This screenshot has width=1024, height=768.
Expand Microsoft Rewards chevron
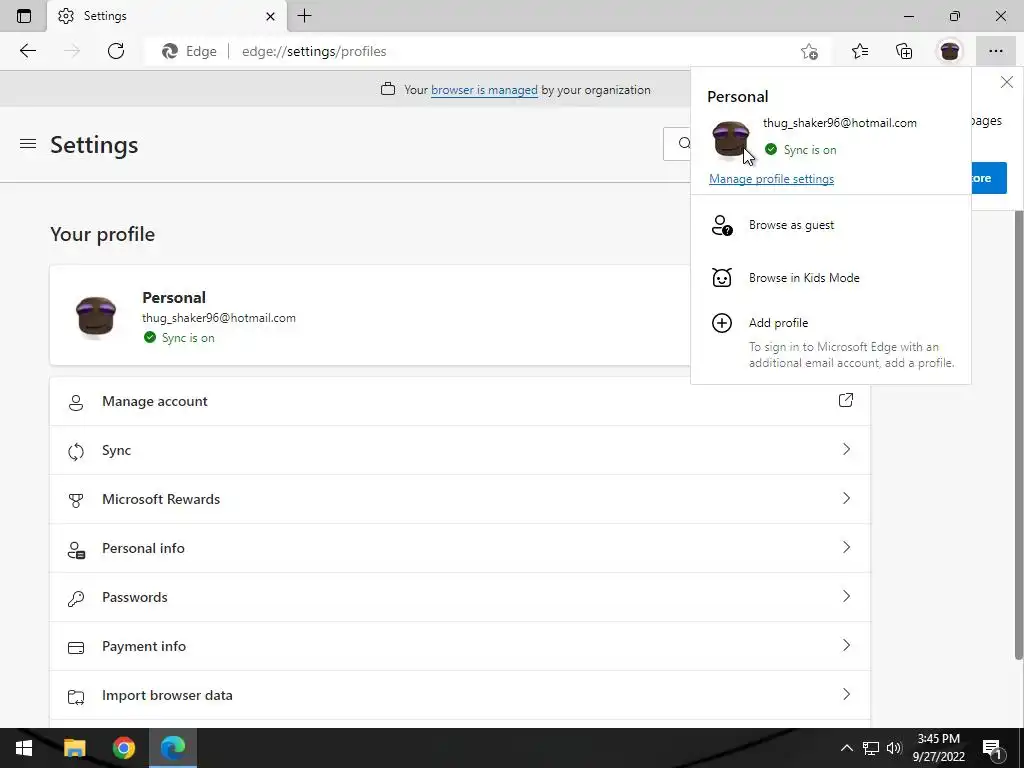click(x=846, y=498)
